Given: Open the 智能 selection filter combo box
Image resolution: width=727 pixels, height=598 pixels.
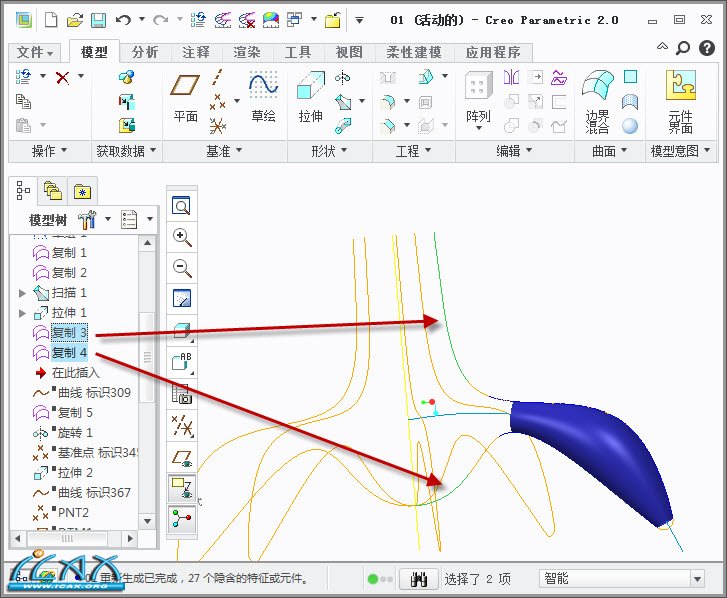Looking at the screenshot, I should coord(621,579).
